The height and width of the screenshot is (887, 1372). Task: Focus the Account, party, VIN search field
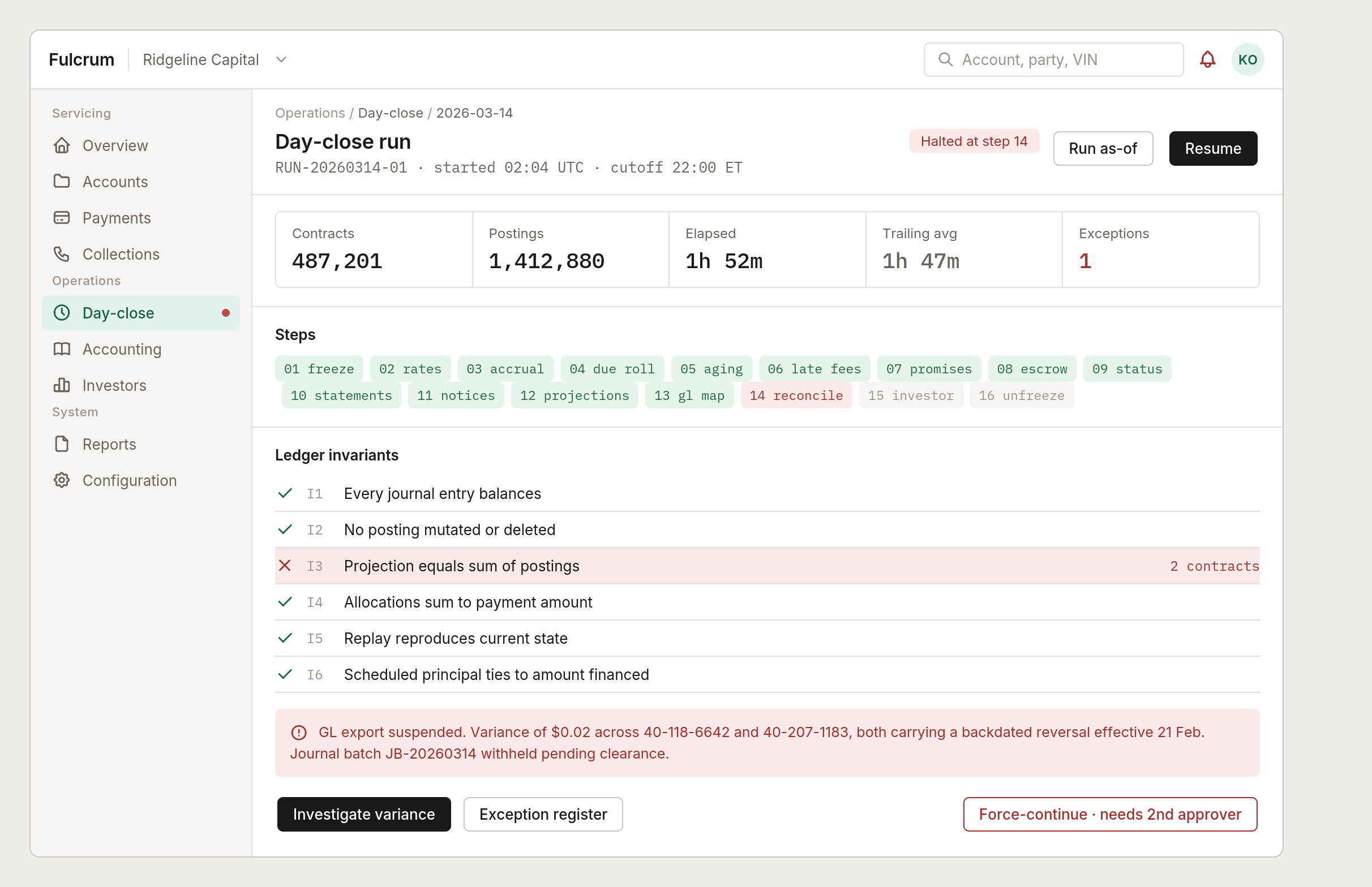1053,59
